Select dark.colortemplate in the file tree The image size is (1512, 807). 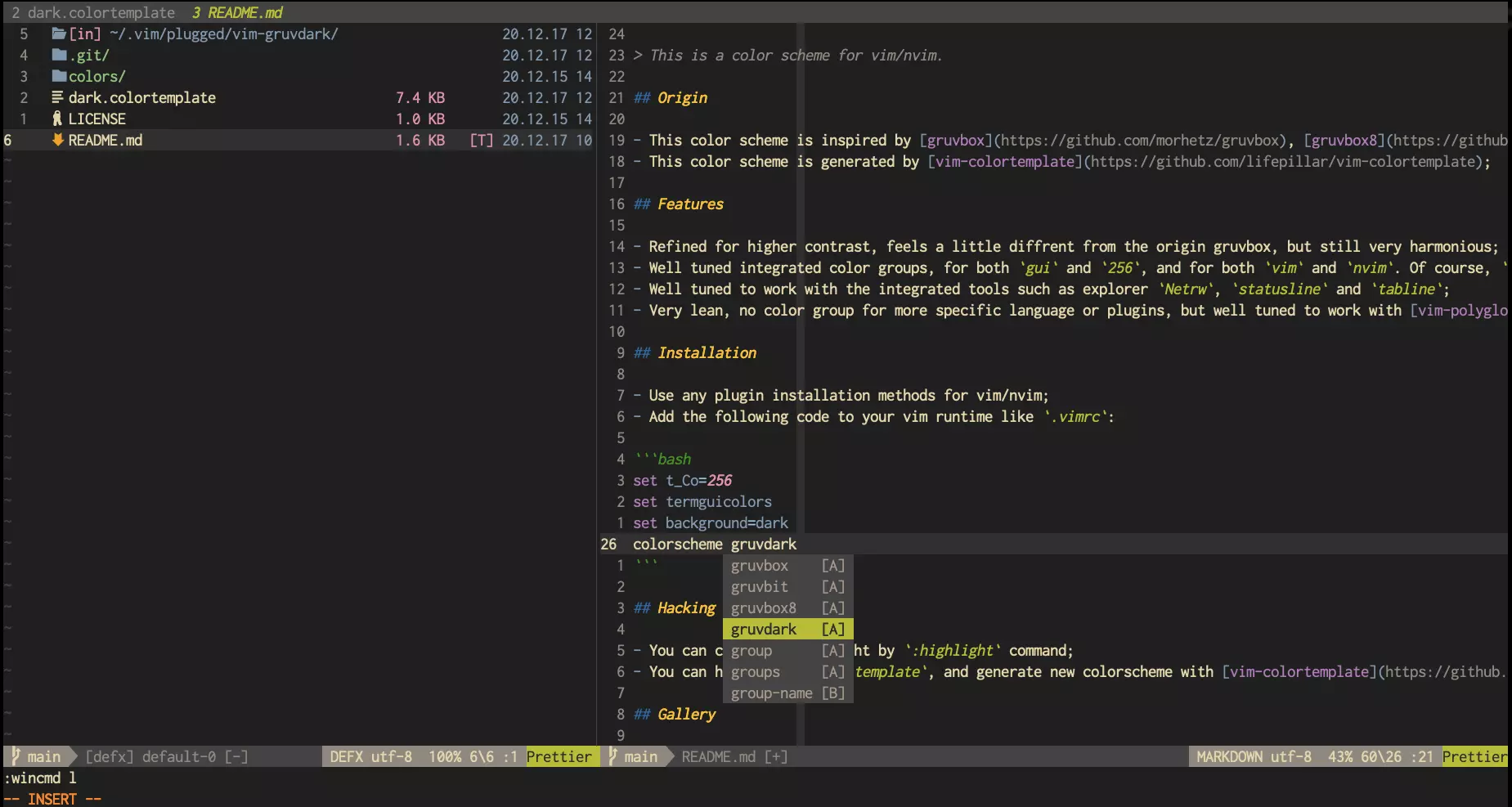(141, 98)
